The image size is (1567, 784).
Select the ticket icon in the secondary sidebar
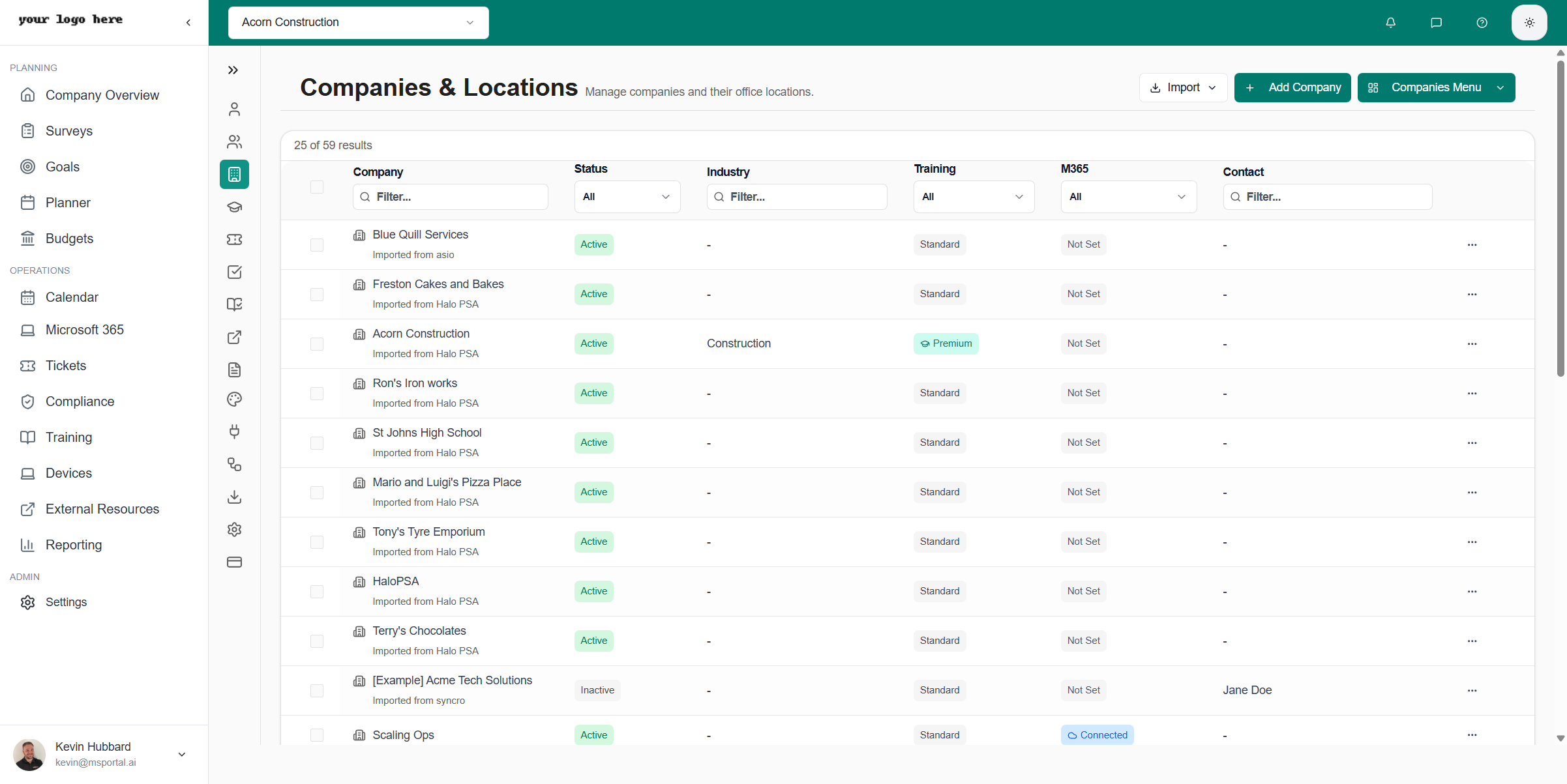pos(234,239)
